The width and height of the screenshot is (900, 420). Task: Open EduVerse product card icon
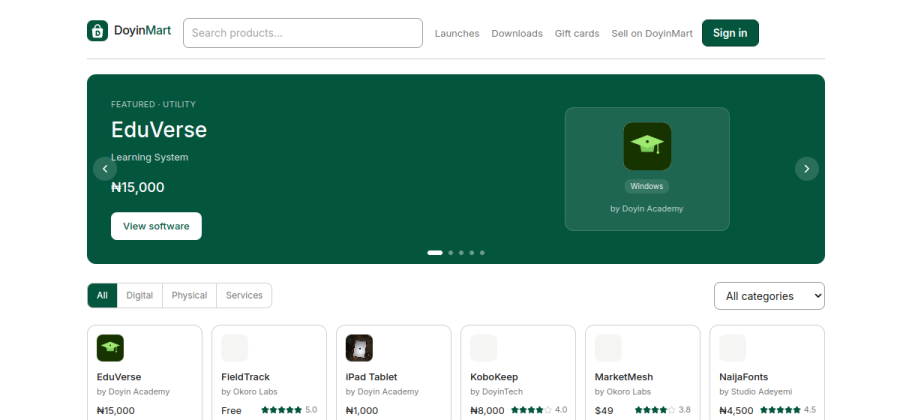click(110, 348)
